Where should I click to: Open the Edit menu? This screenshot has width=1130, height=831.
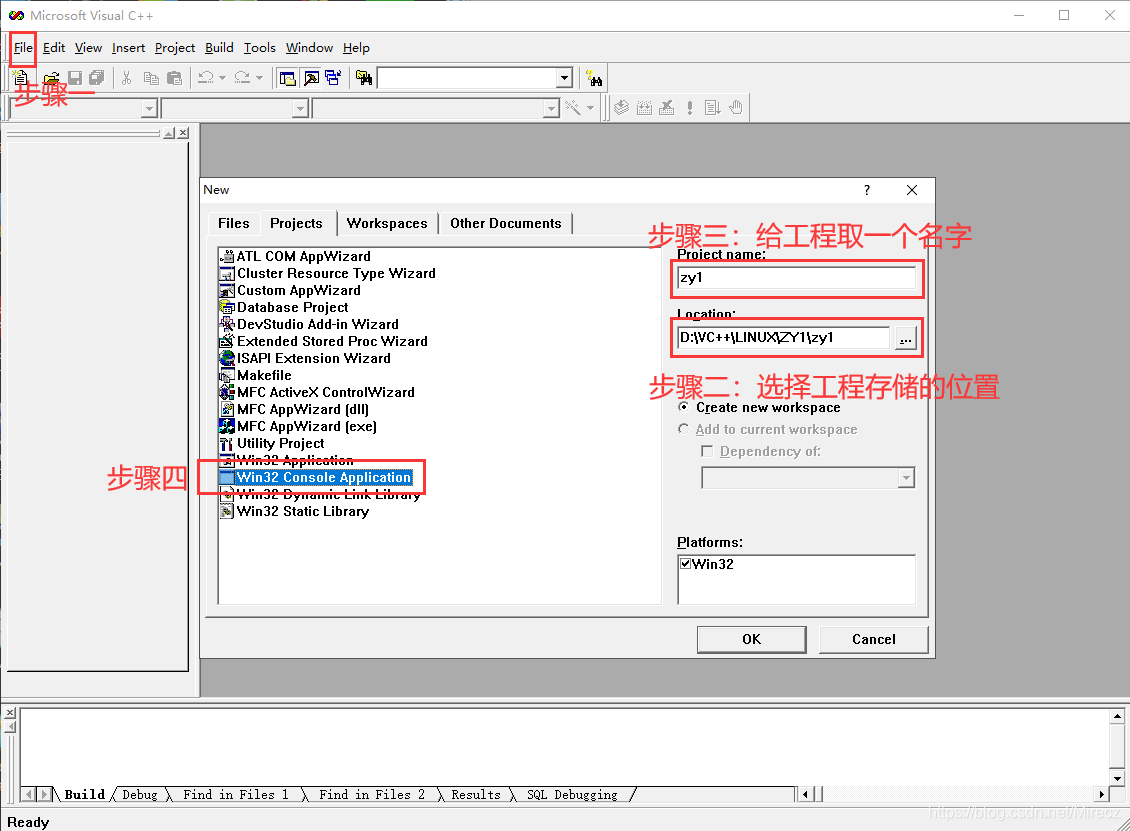(54, 48)
